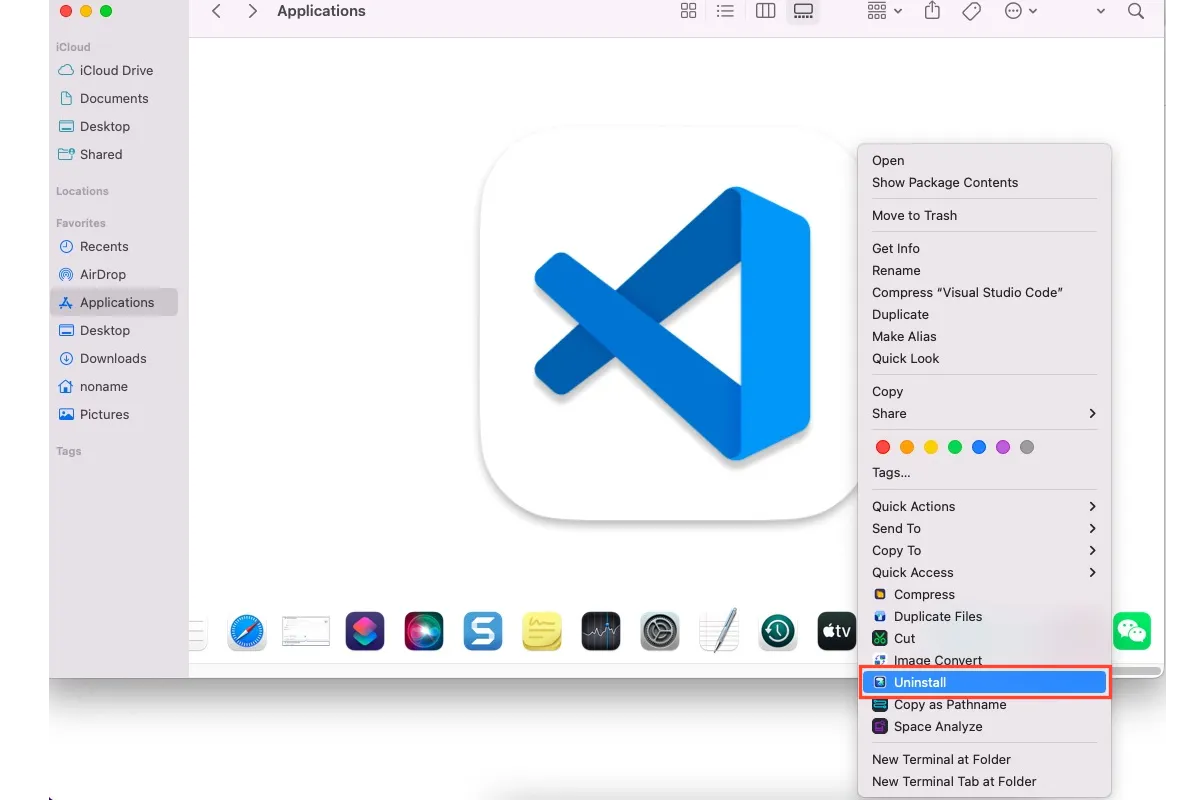
Task: Switch Finder to column view
Action: coord(765,11)
